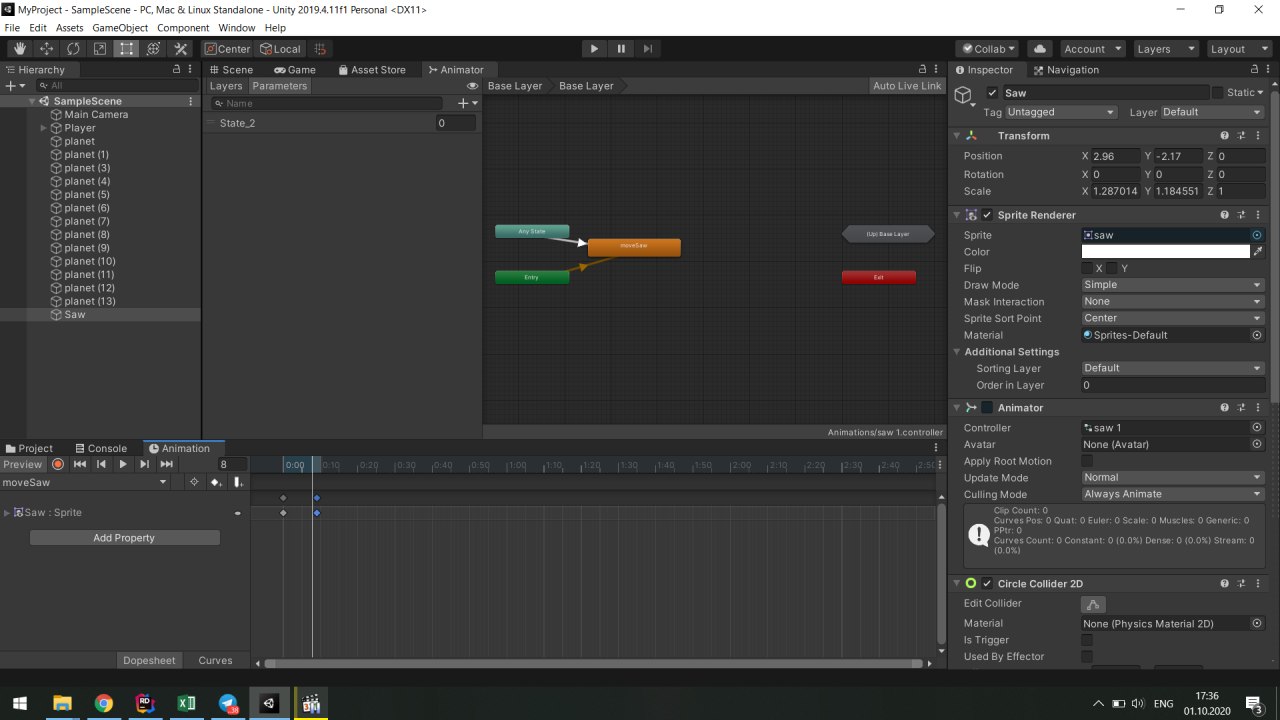Image resolution: width=1280 pixels, height=720 pixels.
Task: Open the Draw Mode dropdown
Action: click(x=1172, y=285)
